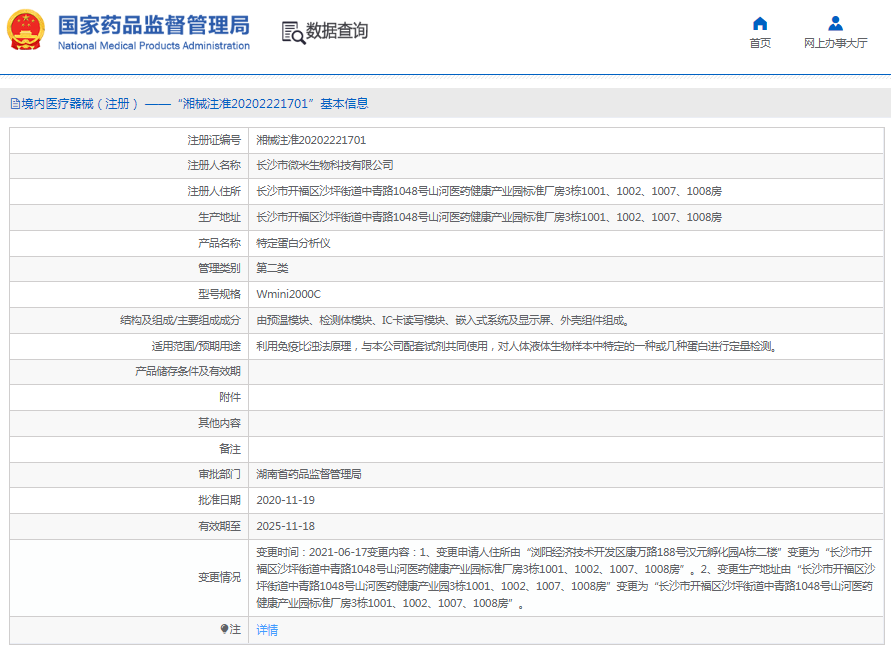Click registrant name 长沙市微米生物科技有限公司
Screen dimensions: 891x653
click(x=325, y=165)
